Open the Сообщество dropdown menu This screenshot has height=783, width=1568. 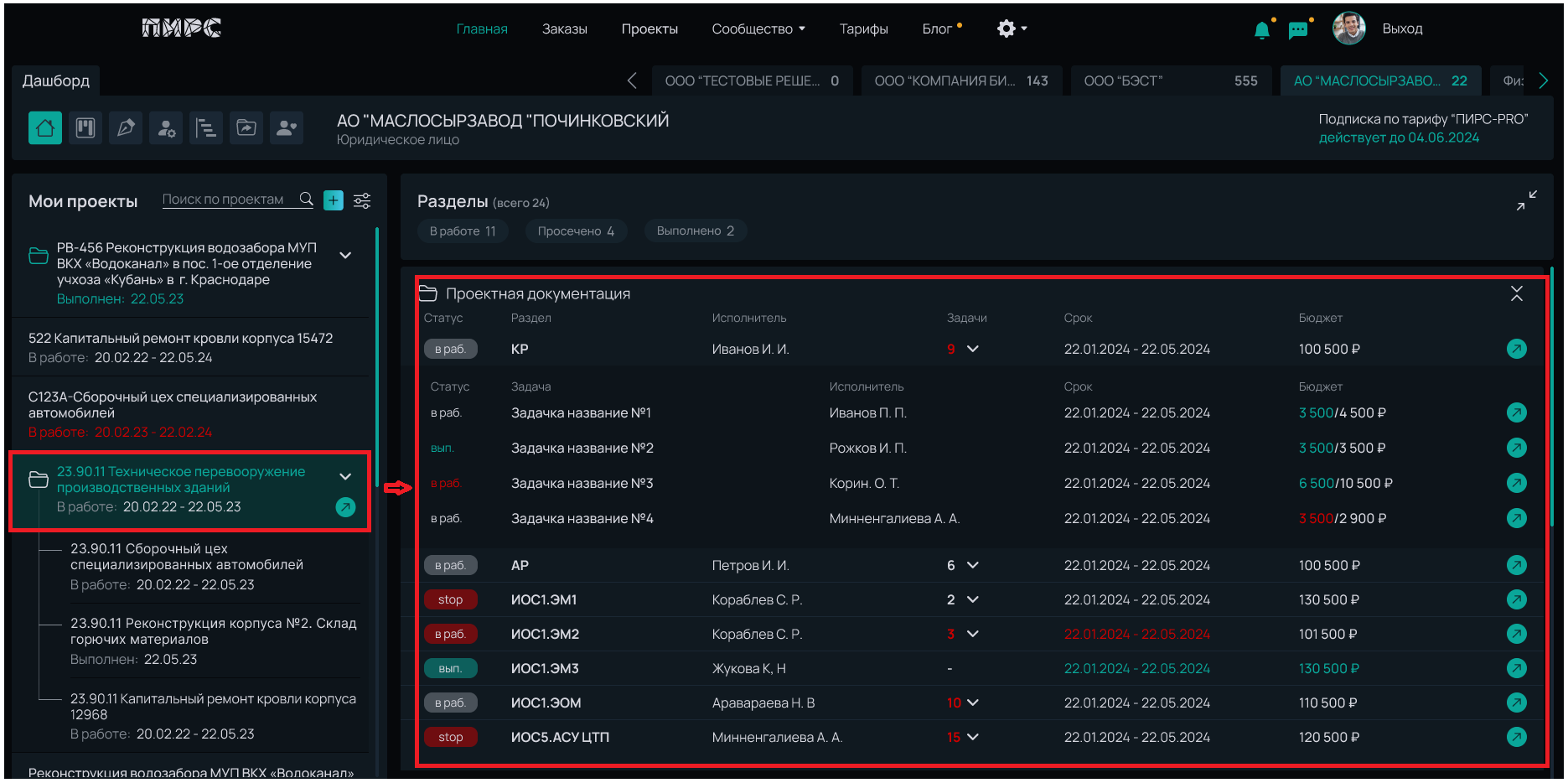(x=758, y=29)
